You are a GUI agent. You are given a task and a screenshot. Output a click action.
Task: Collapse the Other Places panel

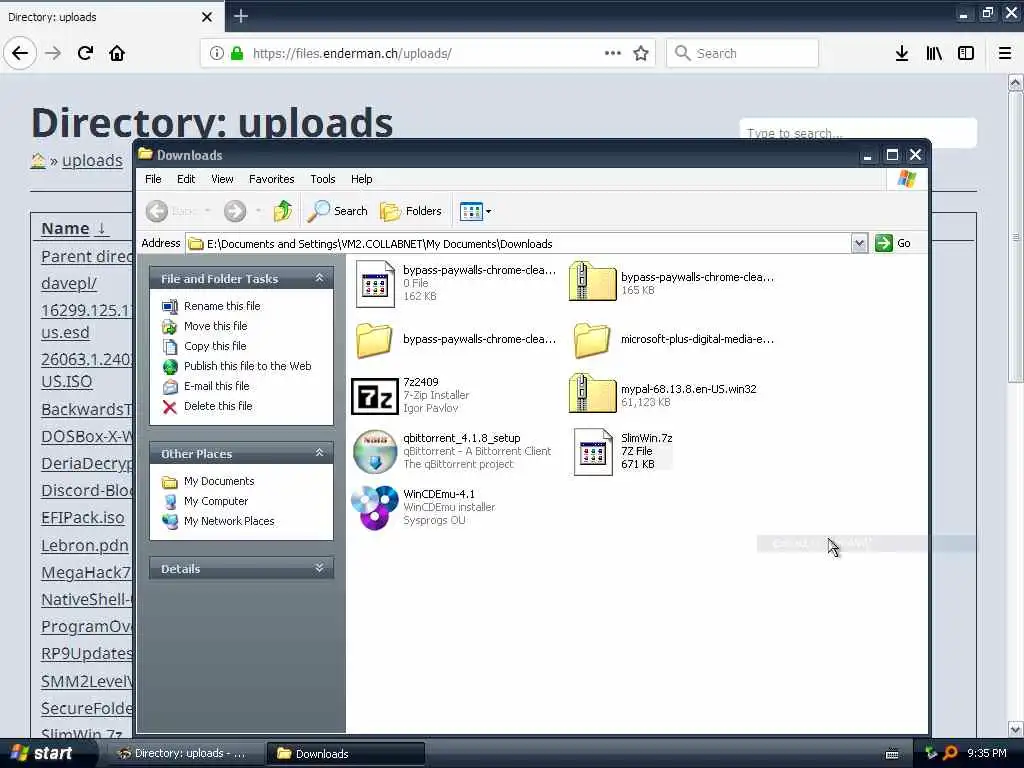[x=319, y=453]
